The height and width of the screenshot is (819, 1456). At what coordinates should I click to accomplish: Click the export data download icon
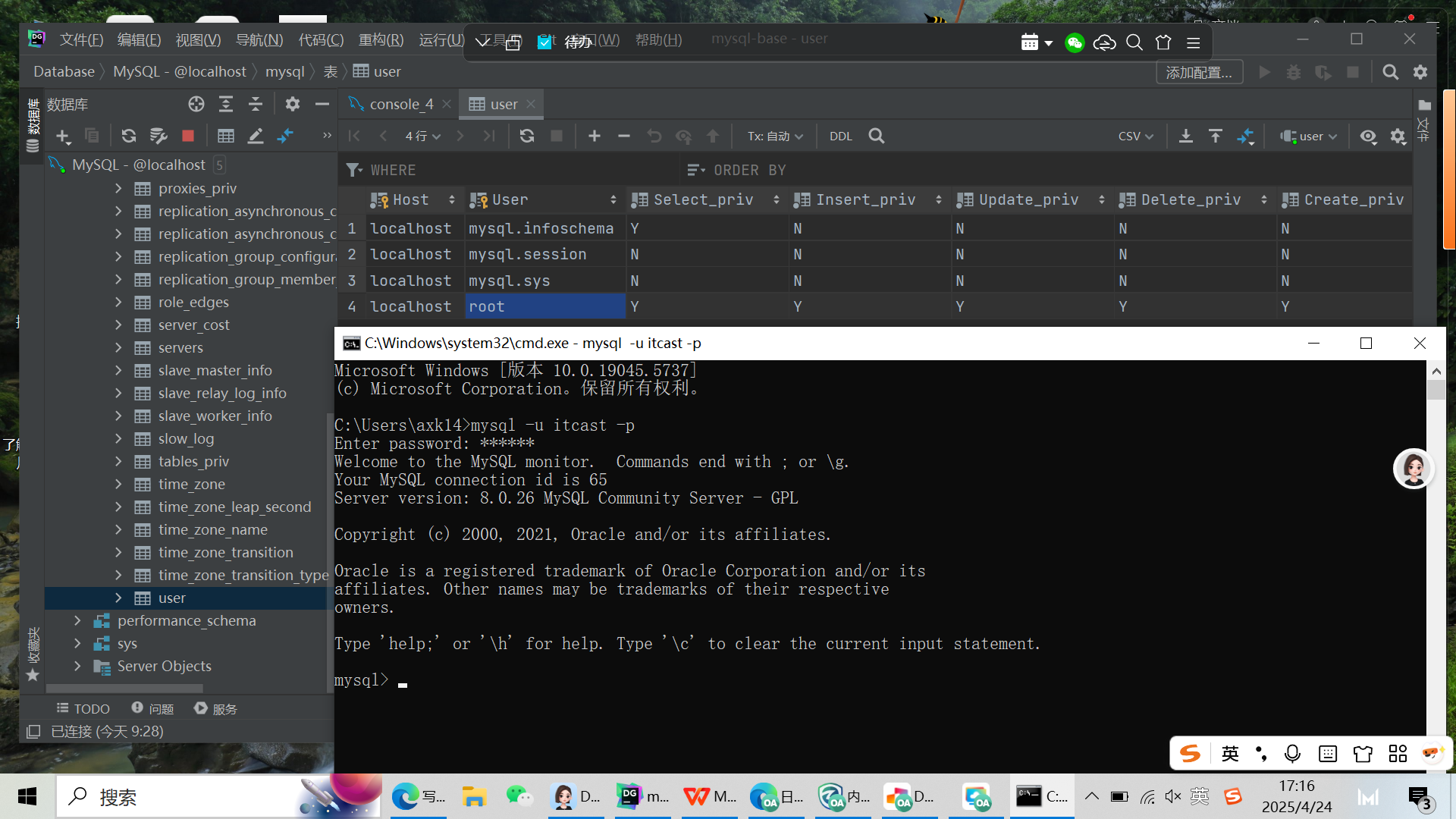[1186, 136]
